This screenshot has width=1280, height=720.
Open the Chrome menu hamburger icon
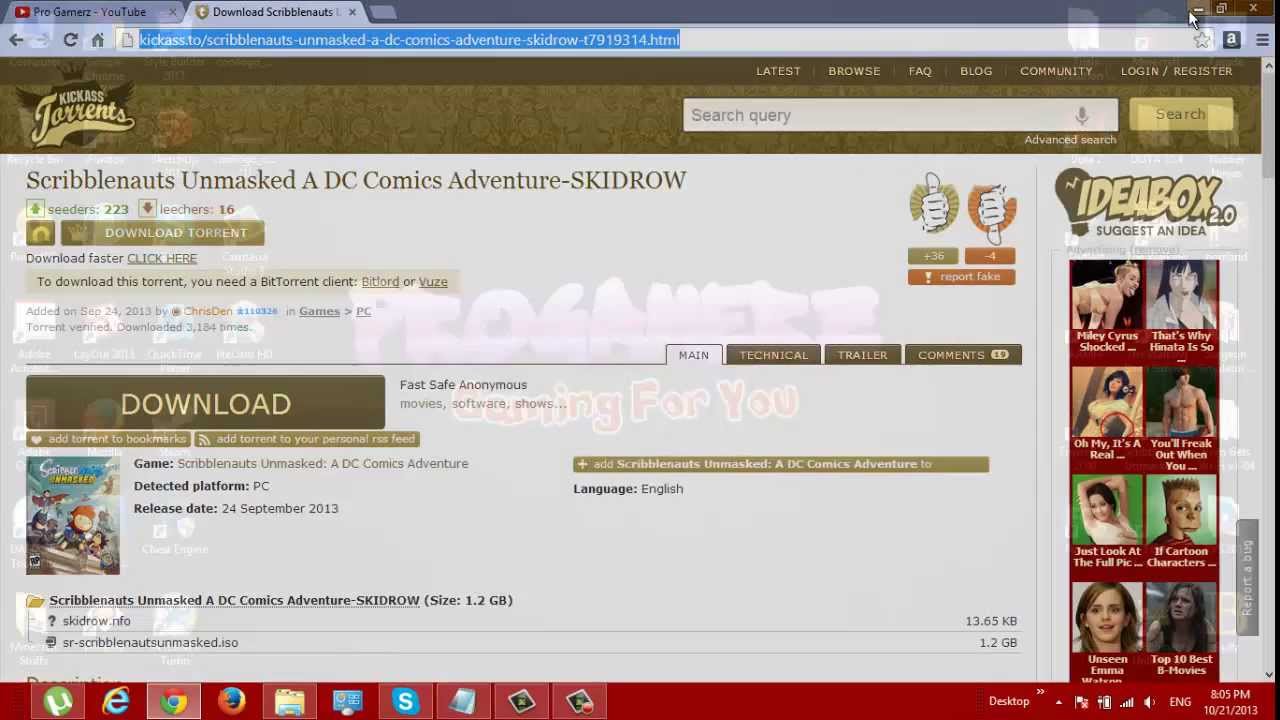(x=1262, y=40)
